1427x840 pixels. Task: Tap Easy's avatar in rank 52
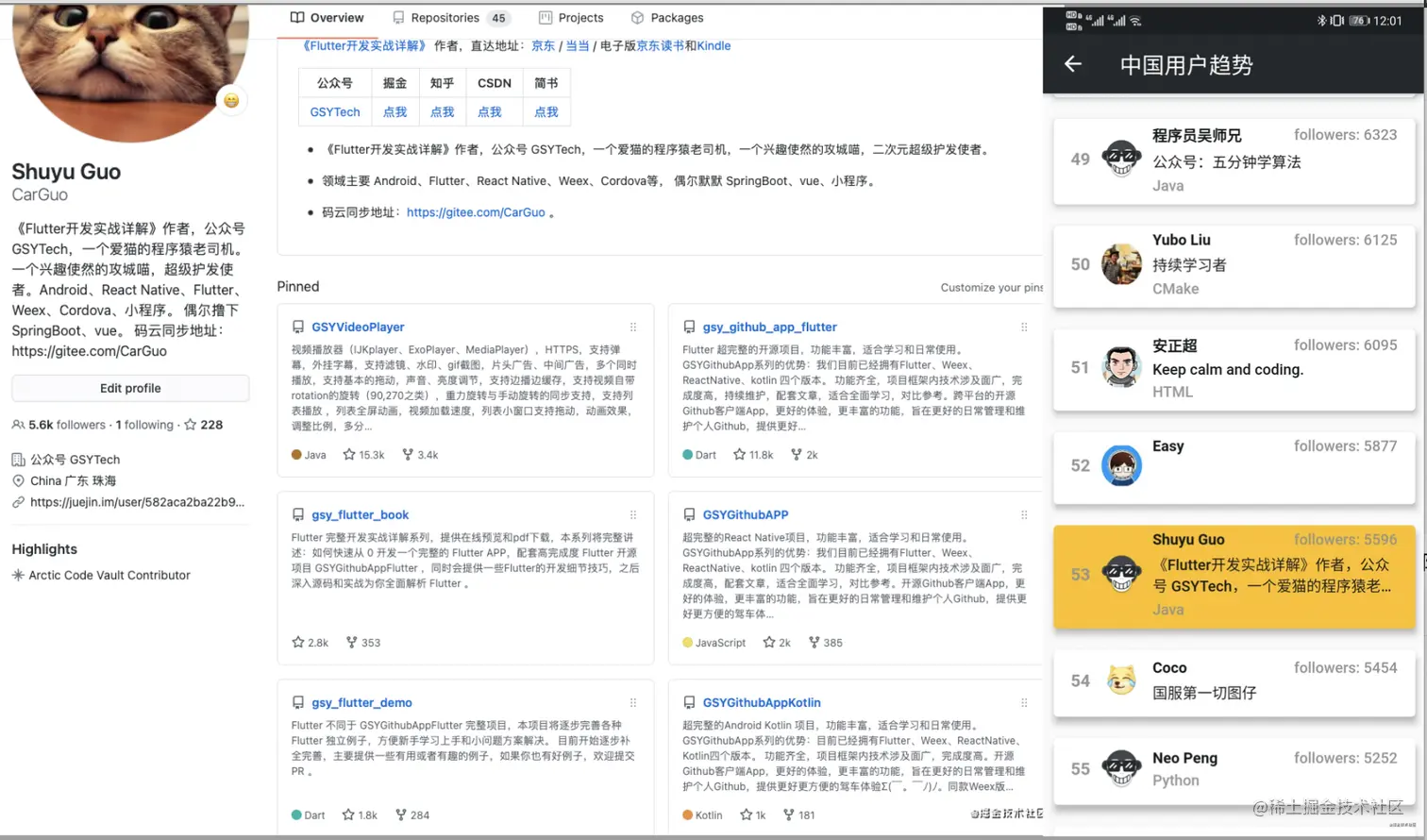click(1121, 465)
